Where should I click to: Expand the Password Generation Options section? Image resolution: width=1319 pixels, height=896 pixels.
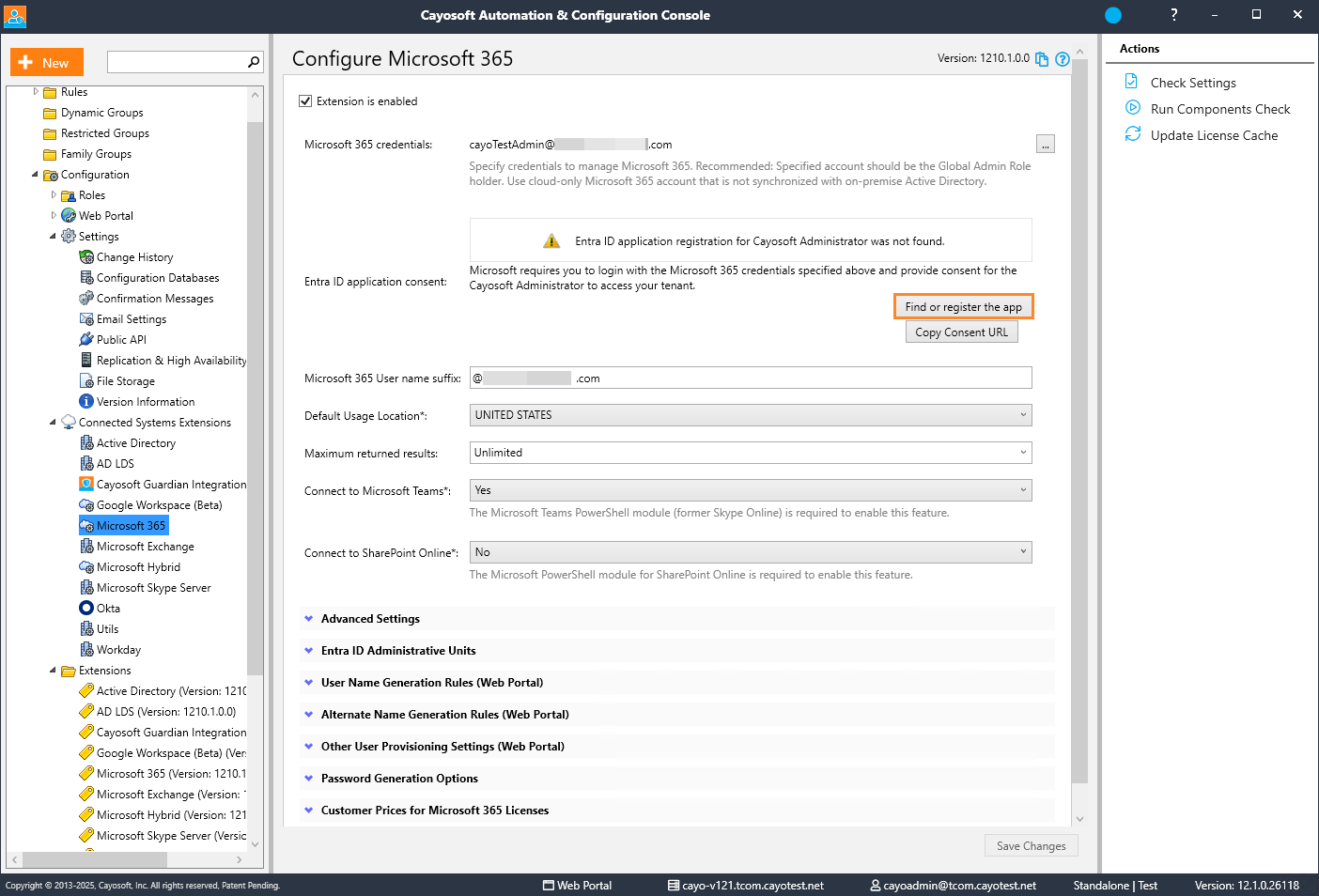click(677, 778)
